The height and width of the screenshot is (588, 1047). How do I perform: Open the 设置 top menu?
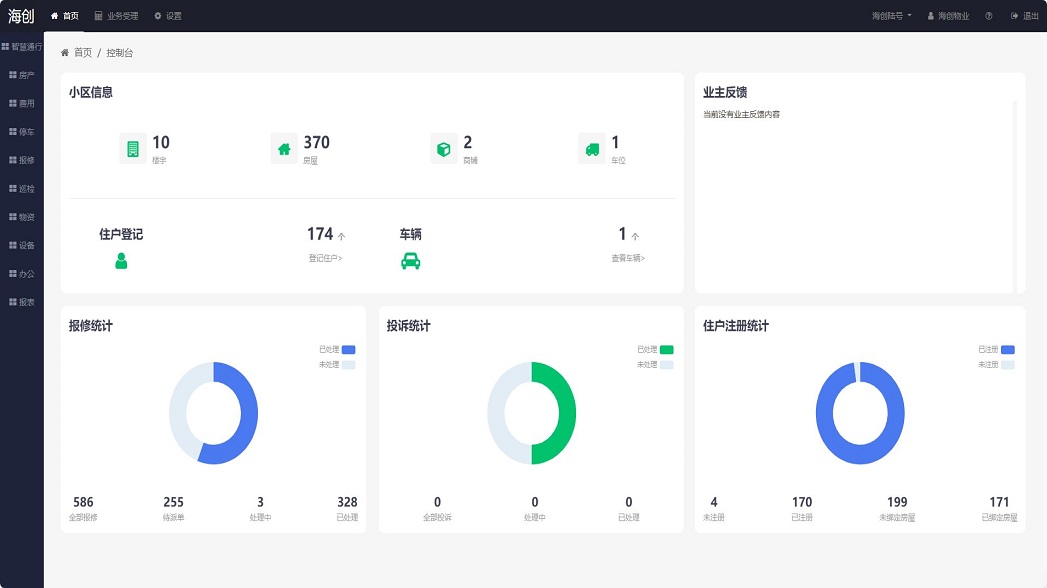coord(168,16)
